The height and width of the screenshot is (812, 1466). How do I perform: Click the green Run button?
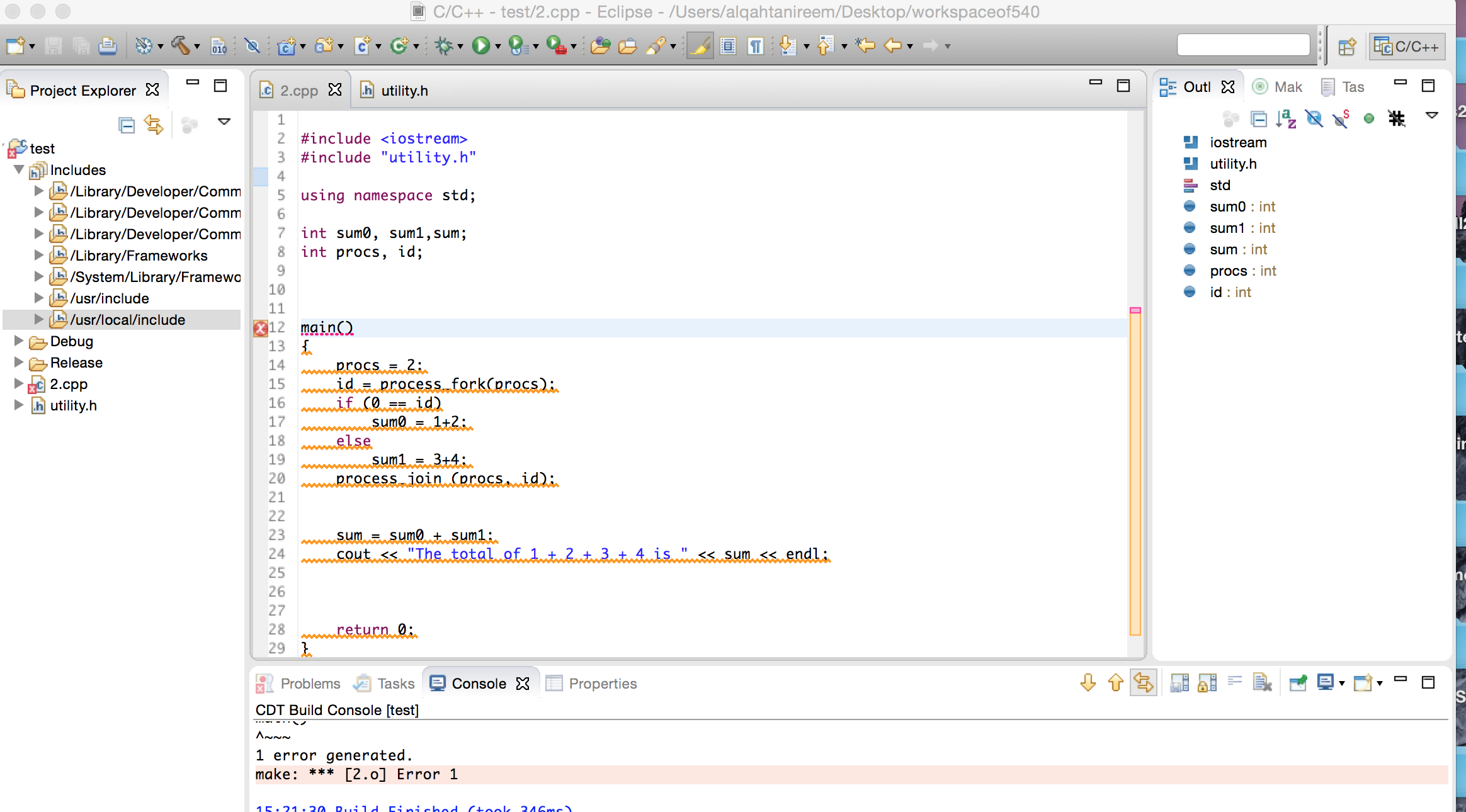[480, 46]
